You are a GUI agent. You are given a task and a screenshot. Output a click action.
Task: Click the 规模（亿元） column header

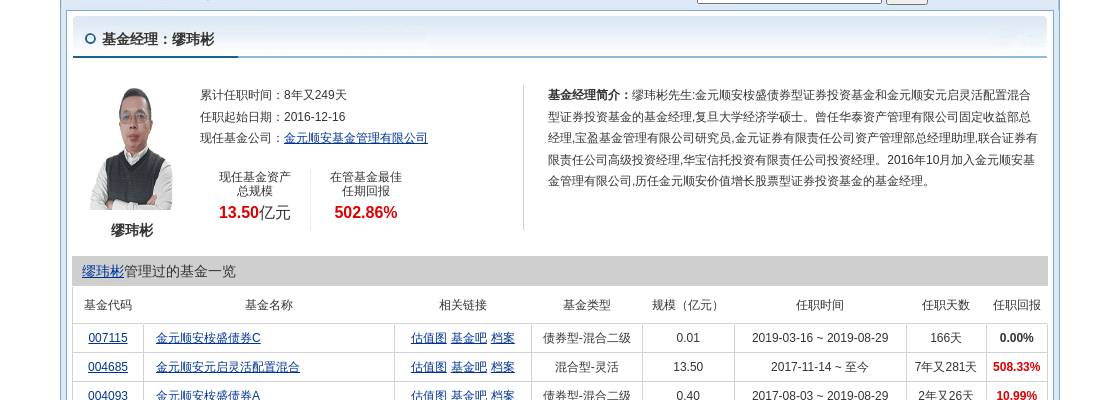click(x=688, y=305)
